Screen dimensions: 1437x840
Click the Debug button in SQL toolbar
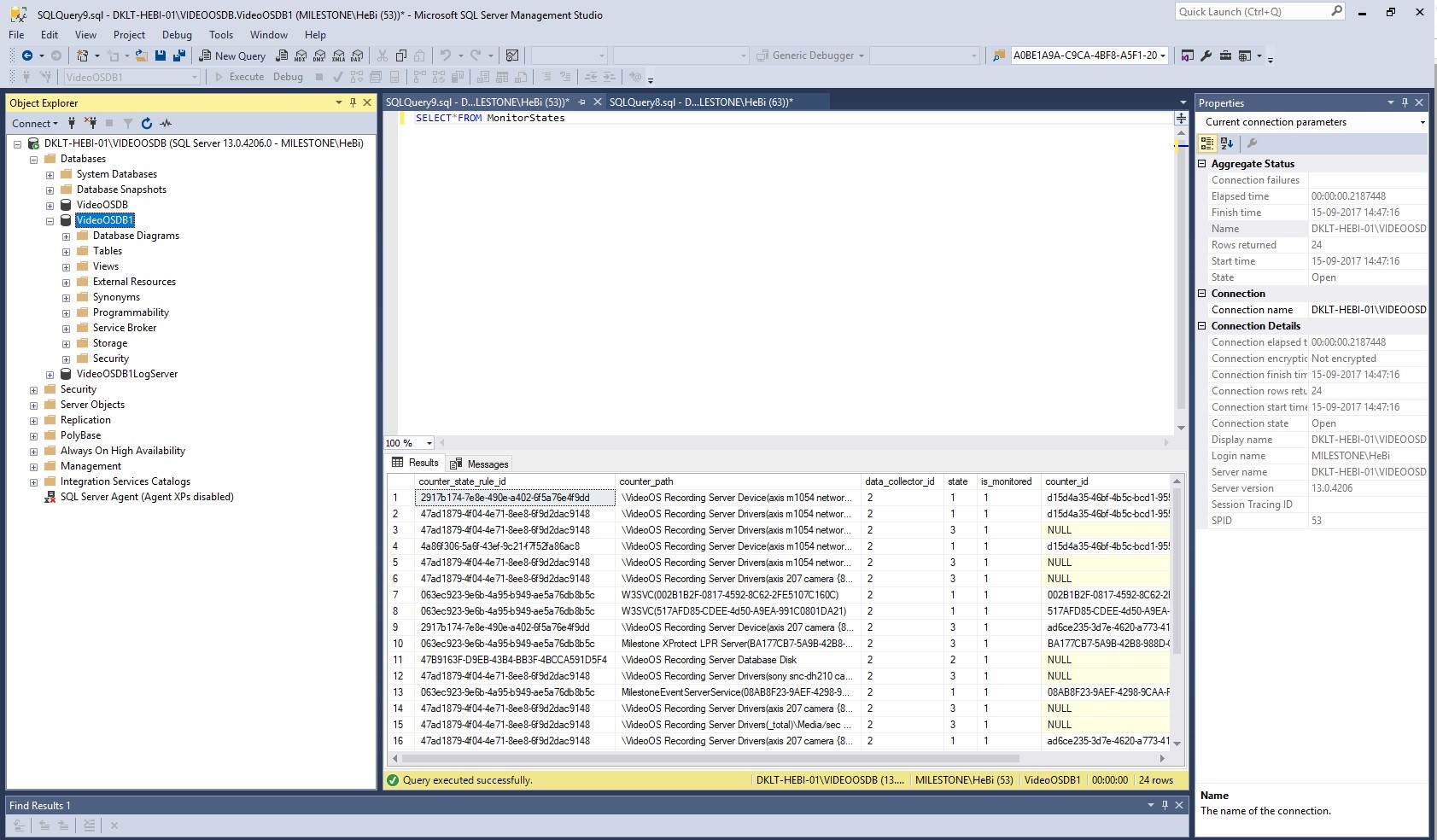coord(289,77)
